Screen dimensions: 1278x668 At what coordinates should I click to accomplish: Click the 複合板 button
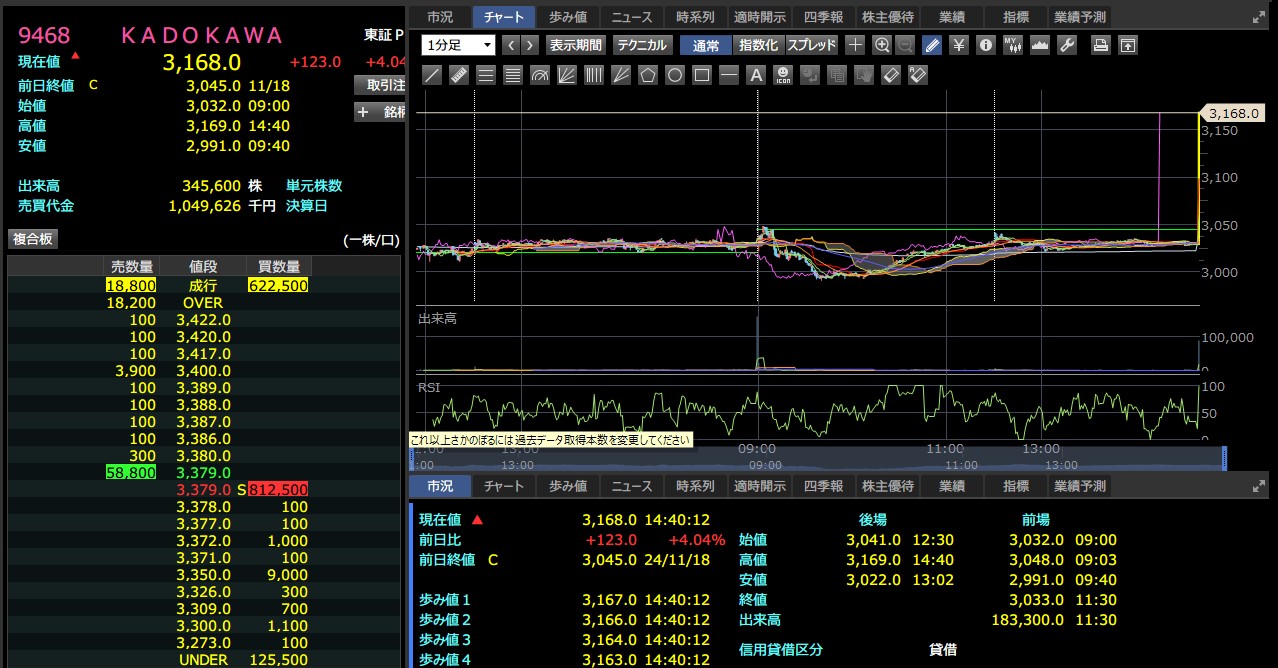33,239
